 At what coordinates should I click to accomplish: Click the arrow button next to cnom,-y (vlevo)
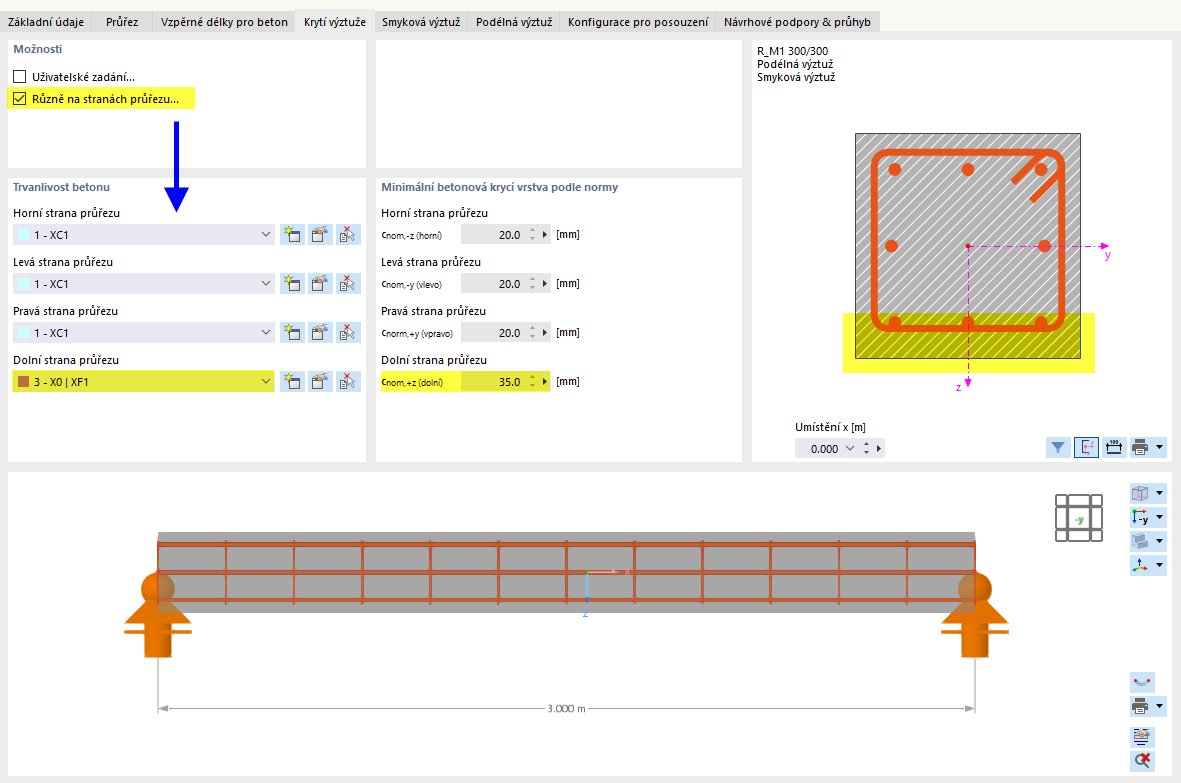(545, 284)
